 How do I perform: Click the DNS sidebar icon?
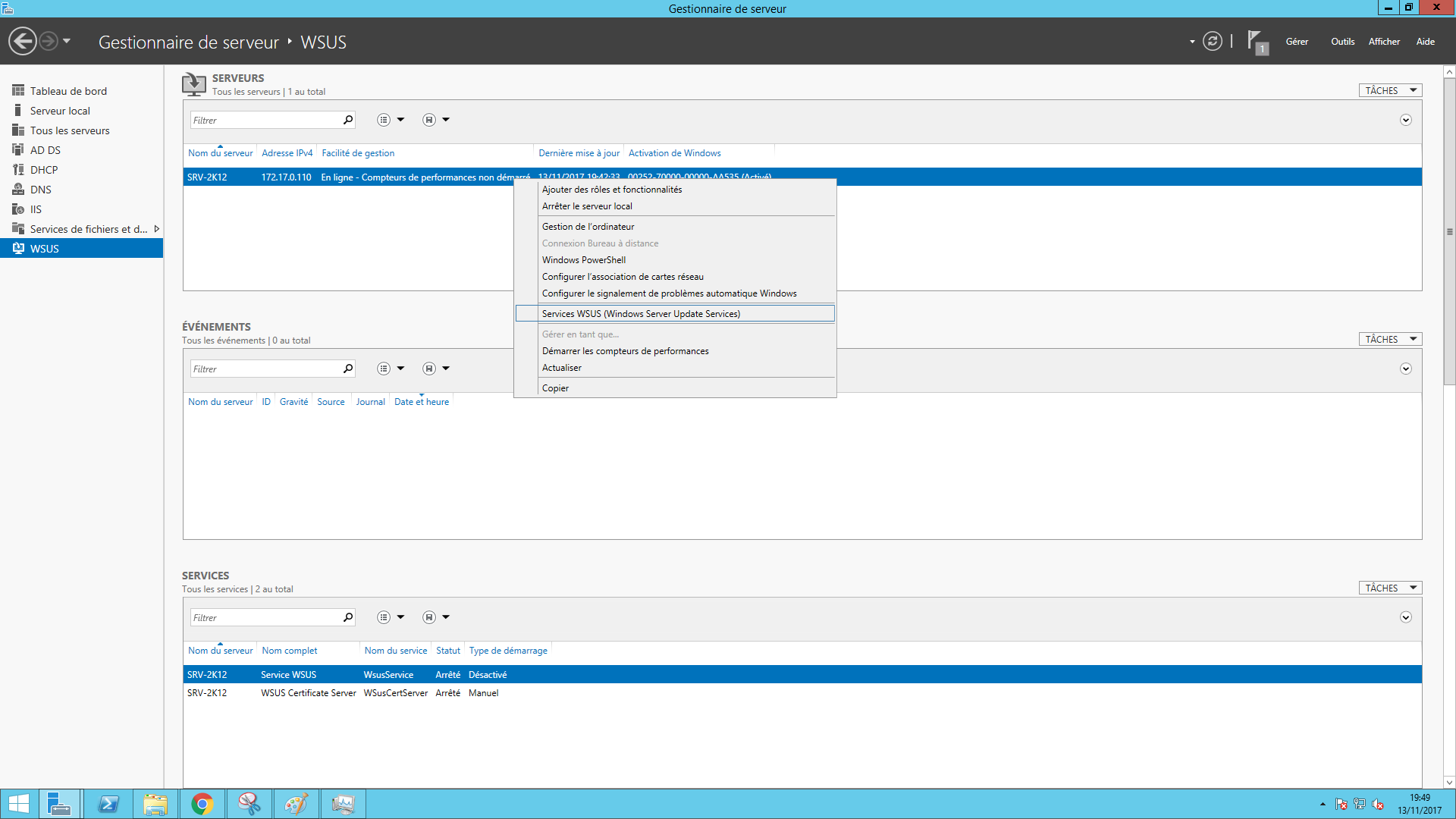[18, 190]
